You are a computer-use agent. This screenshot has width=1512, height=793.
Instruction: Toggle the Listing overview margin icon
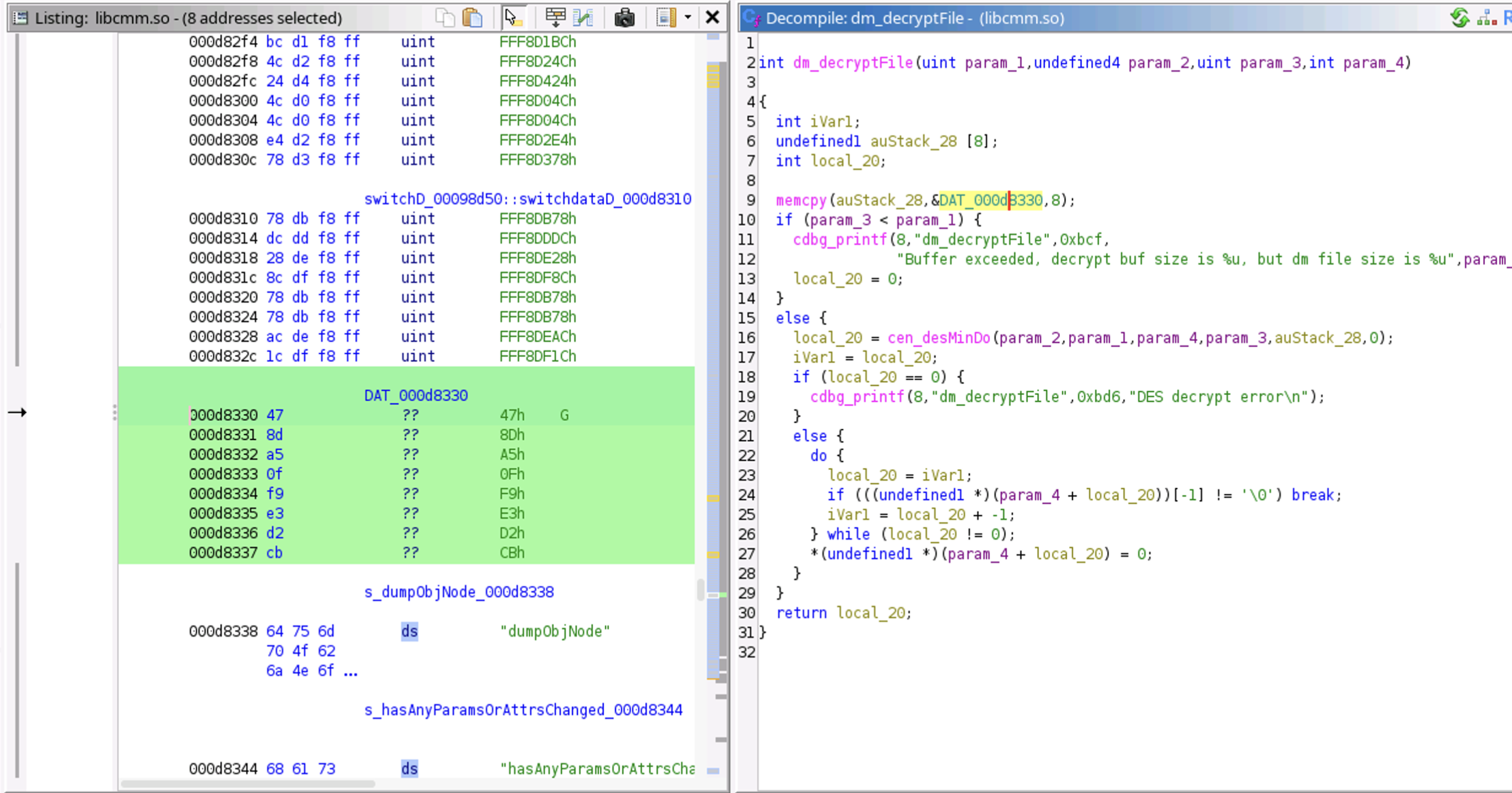[666, 18]
